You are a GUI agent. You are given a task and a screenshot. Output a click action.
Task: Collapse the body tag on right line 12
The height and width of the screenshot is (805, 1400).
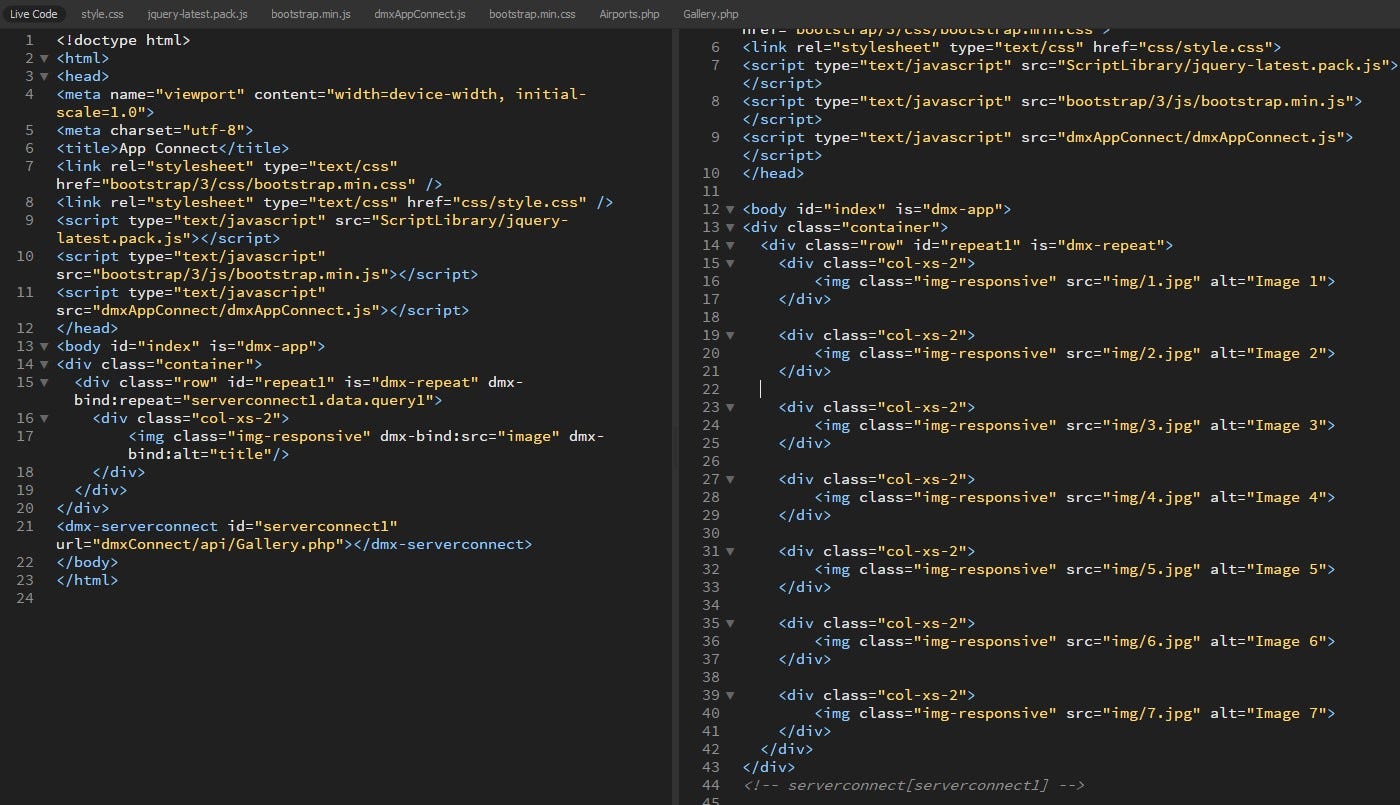coord(730,210)
